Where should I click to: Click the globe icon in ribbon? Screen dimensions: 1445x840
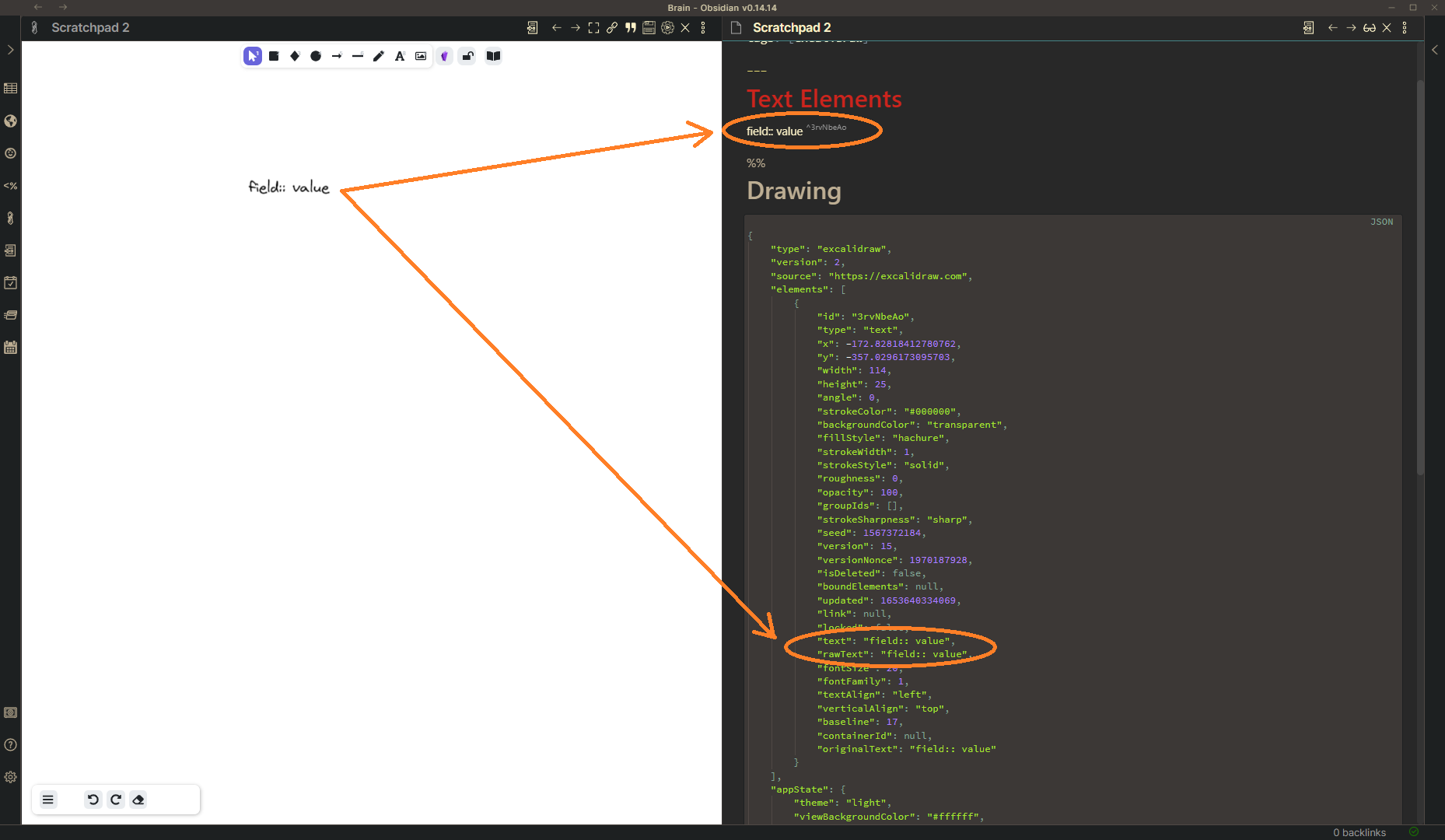(10, 121)
